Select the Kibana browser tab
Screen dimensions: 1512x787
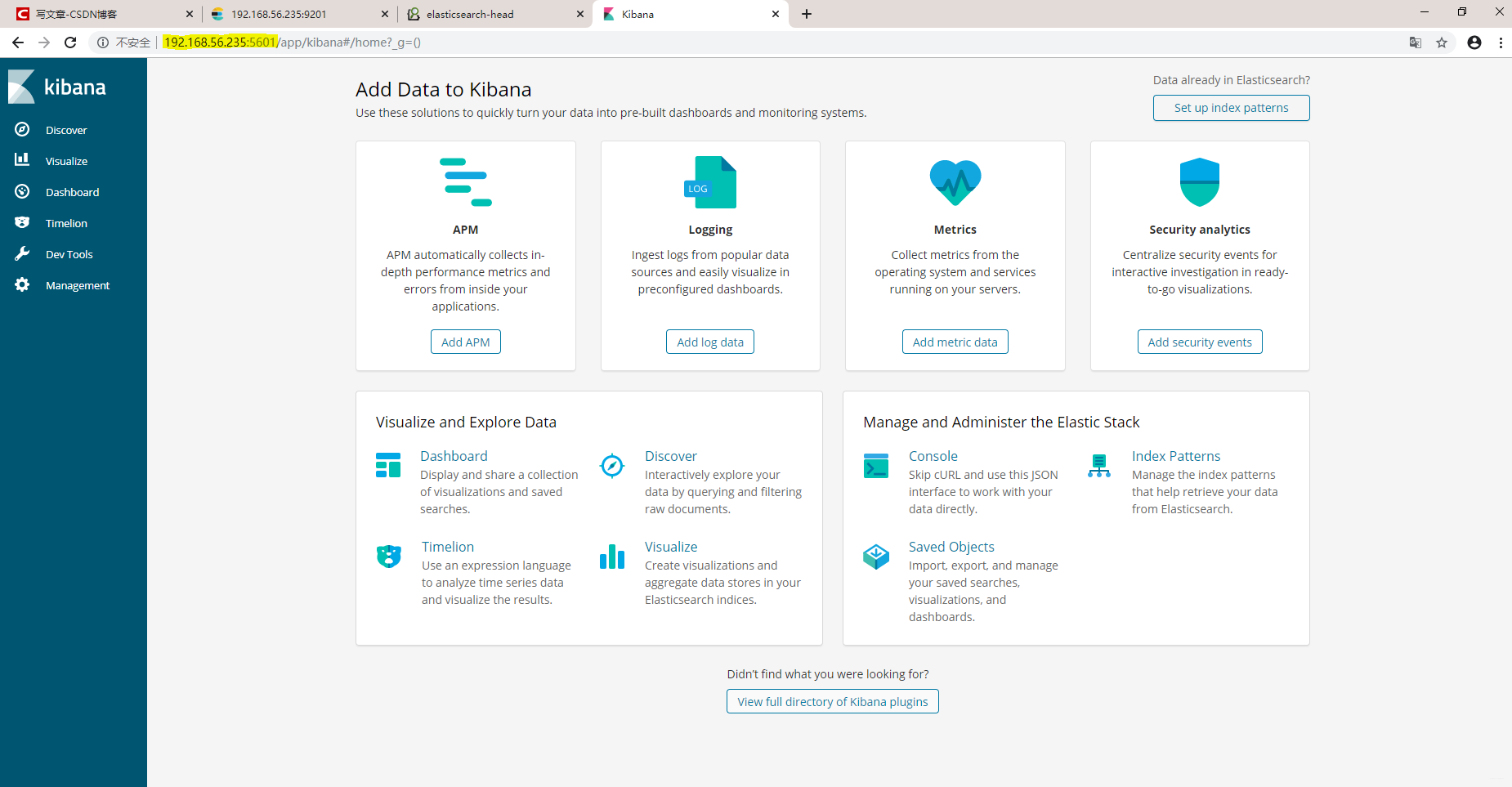[691, 14]
